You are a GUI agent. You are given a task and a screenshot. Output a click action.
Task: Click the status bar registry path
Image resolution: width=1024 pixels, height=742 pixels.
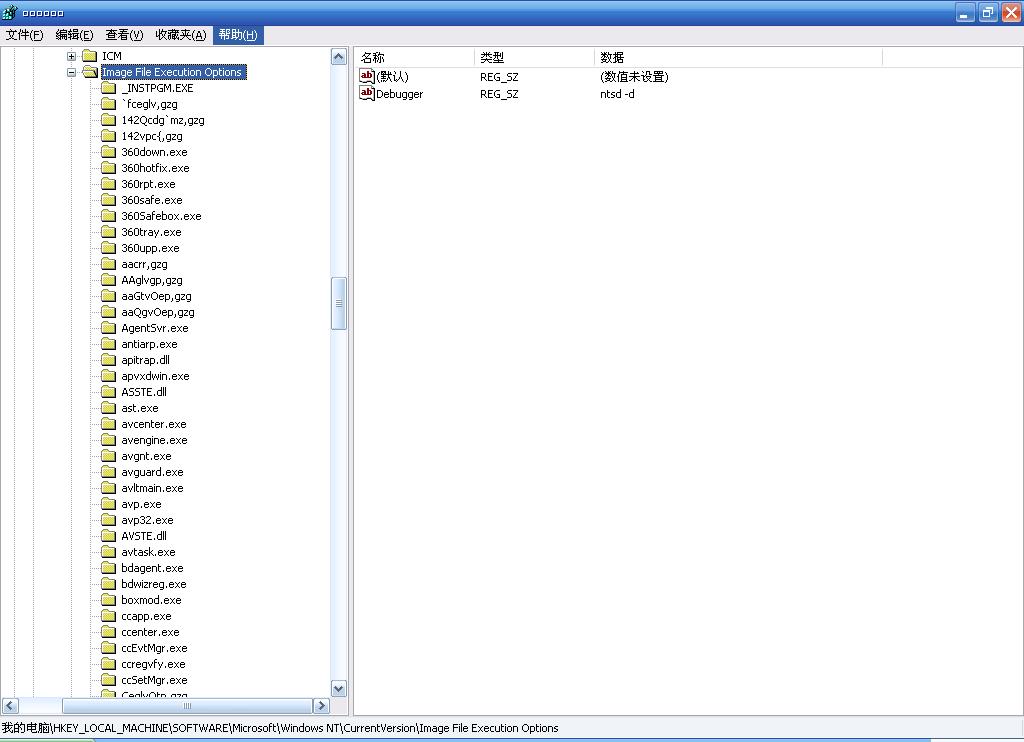pos(280,728)
